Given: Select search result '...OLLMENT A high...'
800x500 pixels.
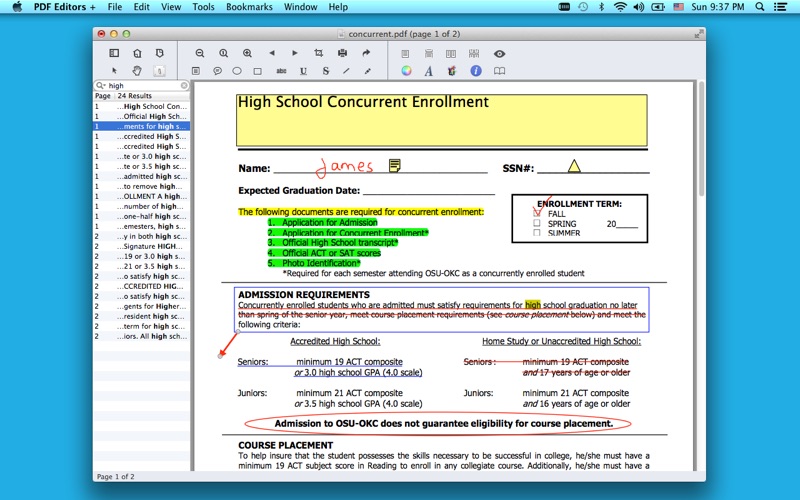Looking at the screenshot, I should click(x=141, y=196).
